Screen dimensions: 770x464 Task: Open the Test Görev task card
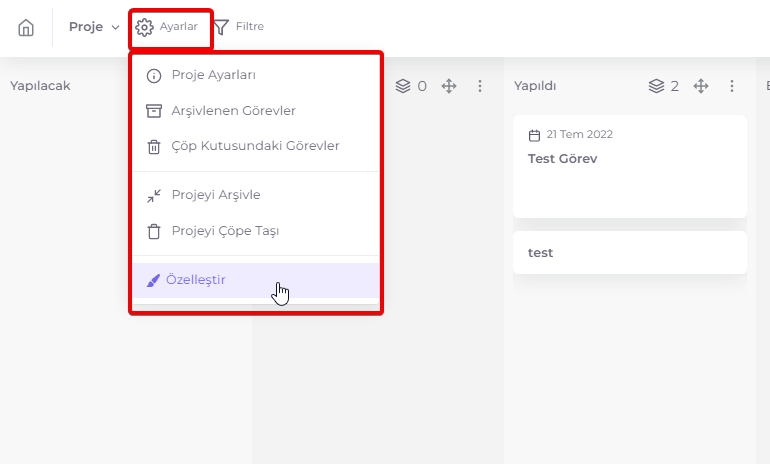630,166
